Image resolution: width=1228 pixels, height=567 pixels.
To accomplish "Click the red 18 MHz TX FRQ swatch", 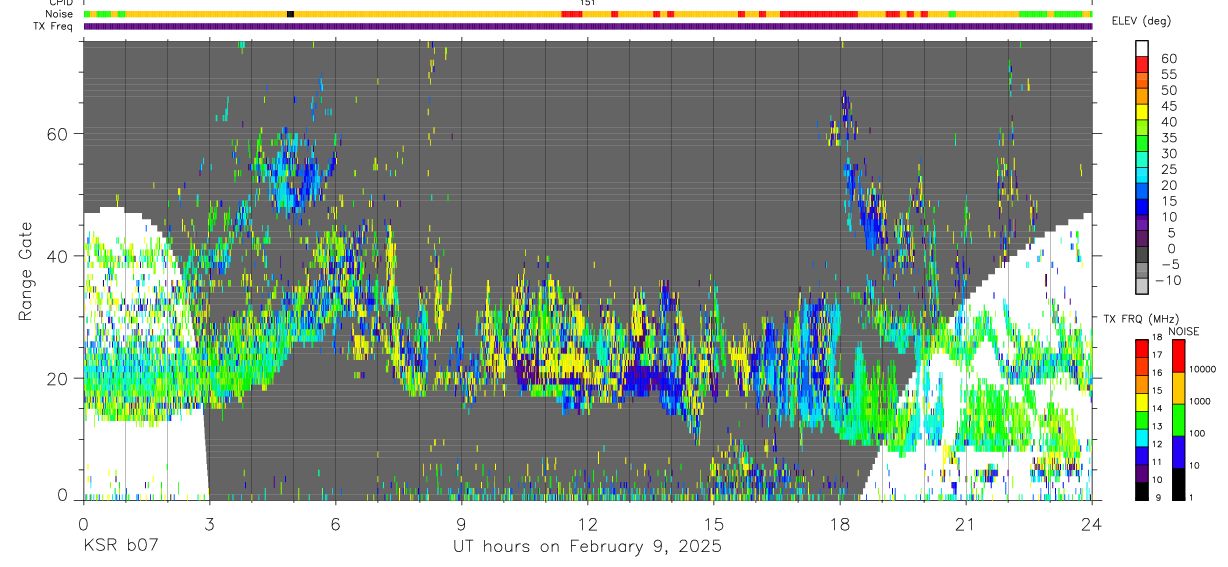I will [1141, 348].
